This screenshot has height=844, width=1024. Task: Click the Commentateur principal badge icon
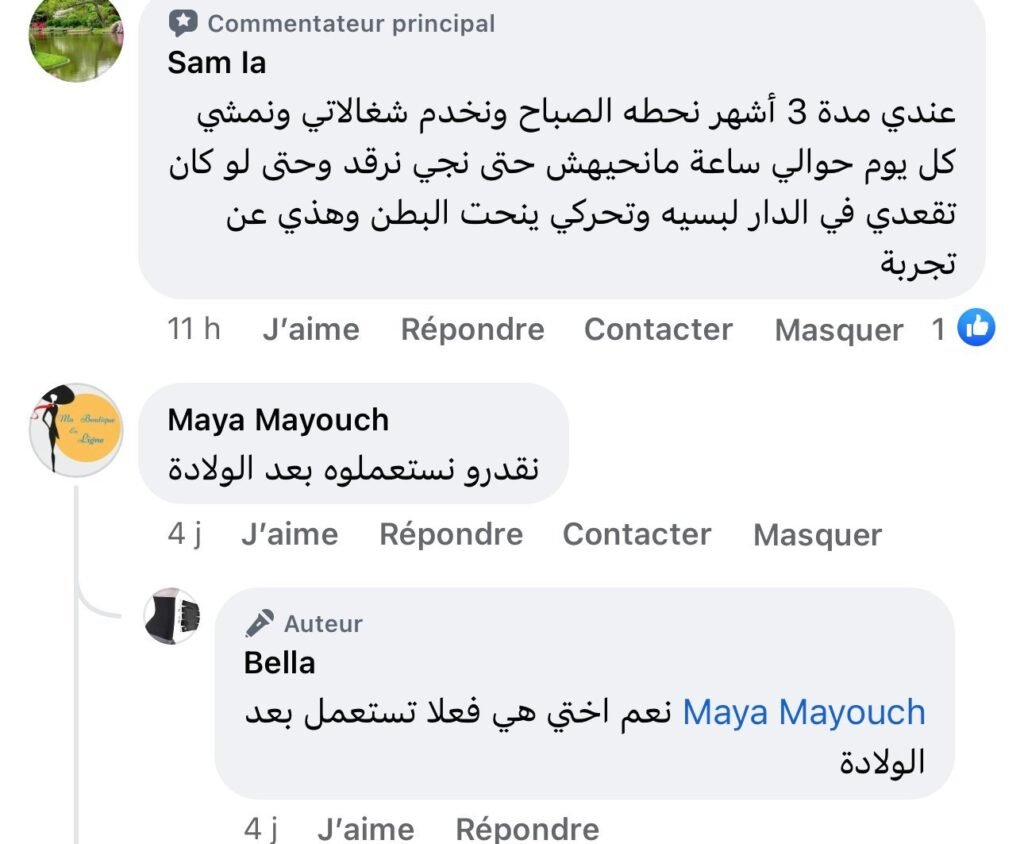181,23
